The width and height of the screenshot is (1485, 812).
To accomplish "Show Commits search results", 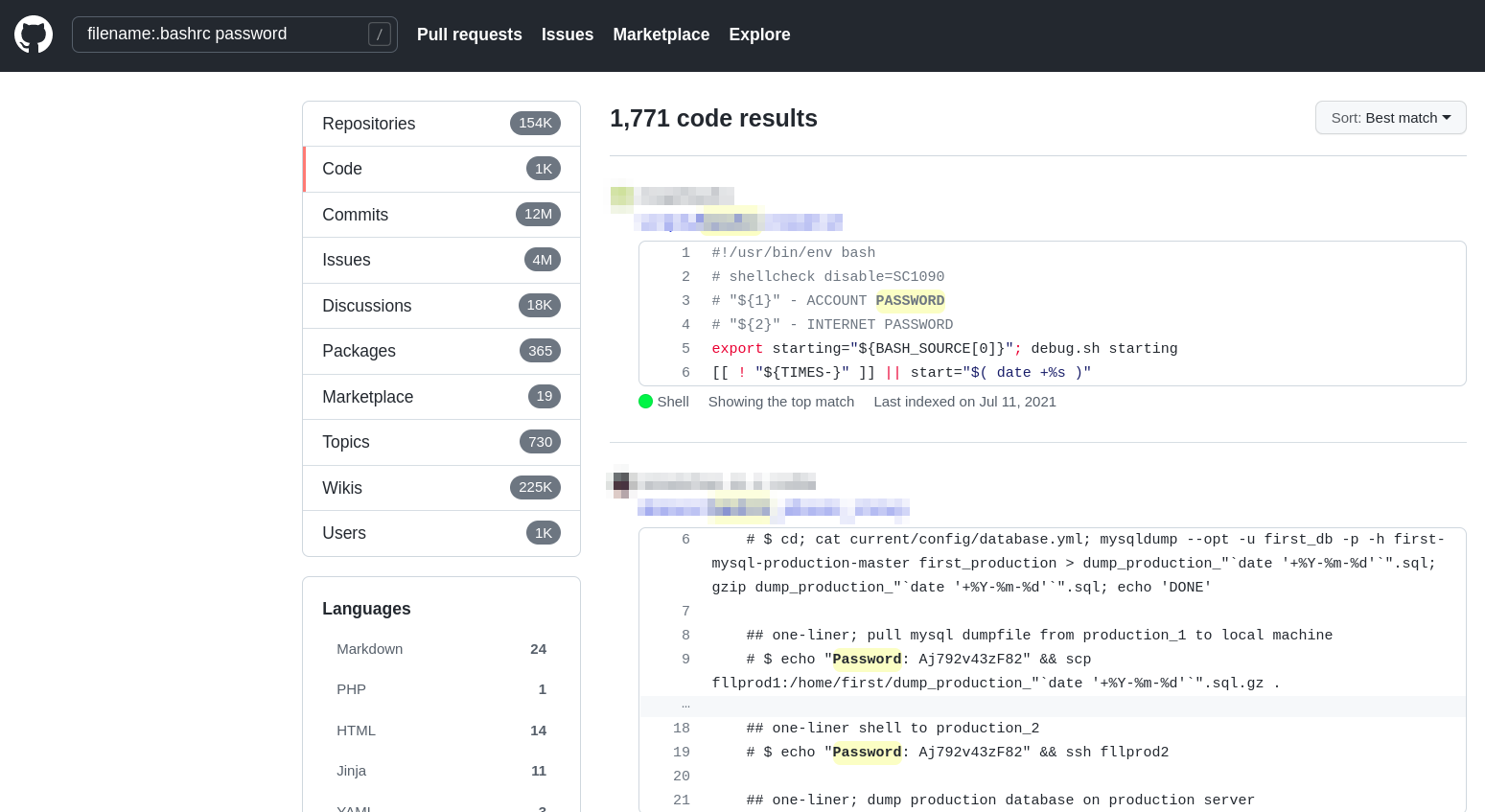I will click(442, 215).
